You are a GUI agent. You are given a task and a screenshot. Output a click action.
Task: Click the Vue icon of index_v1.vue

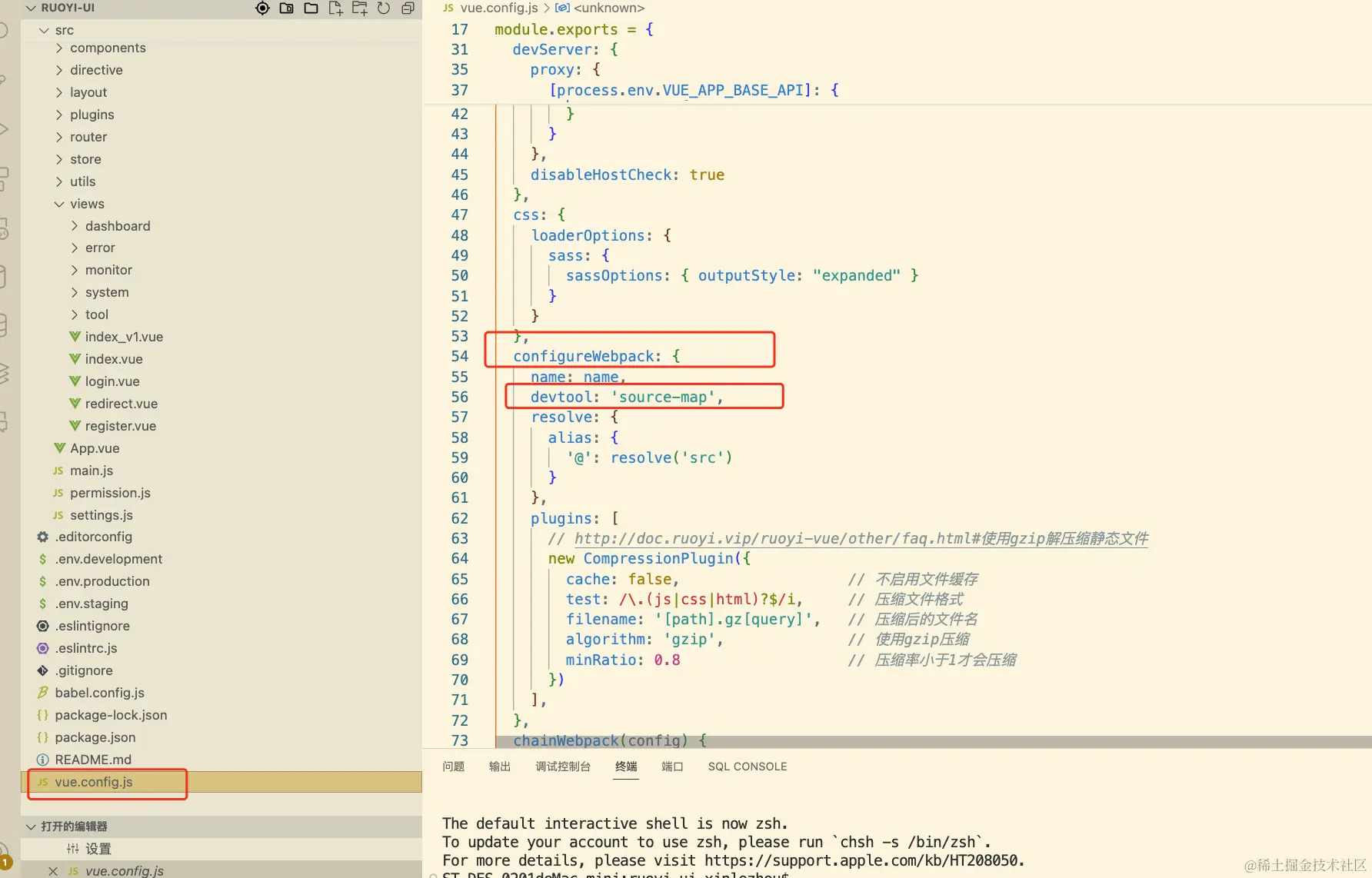[75, 337]
